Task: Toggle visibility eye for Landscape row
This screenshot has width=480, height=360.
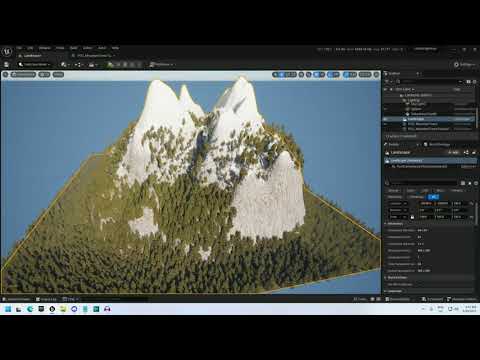Action: click(x=384, y=119)
